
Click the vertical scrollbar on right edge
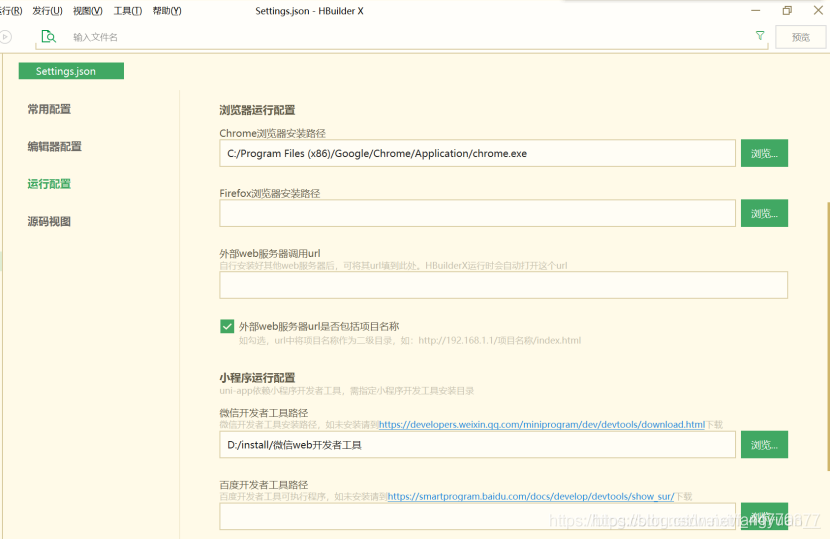pos(827,336)
